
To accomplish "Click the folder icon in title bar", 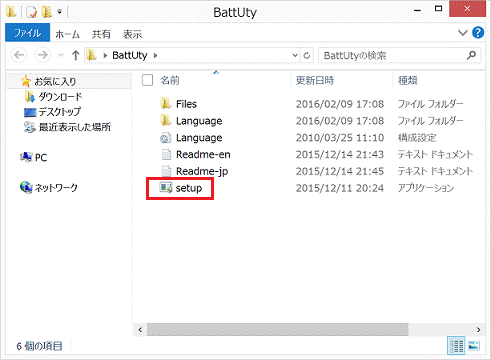I will (11, 12).
